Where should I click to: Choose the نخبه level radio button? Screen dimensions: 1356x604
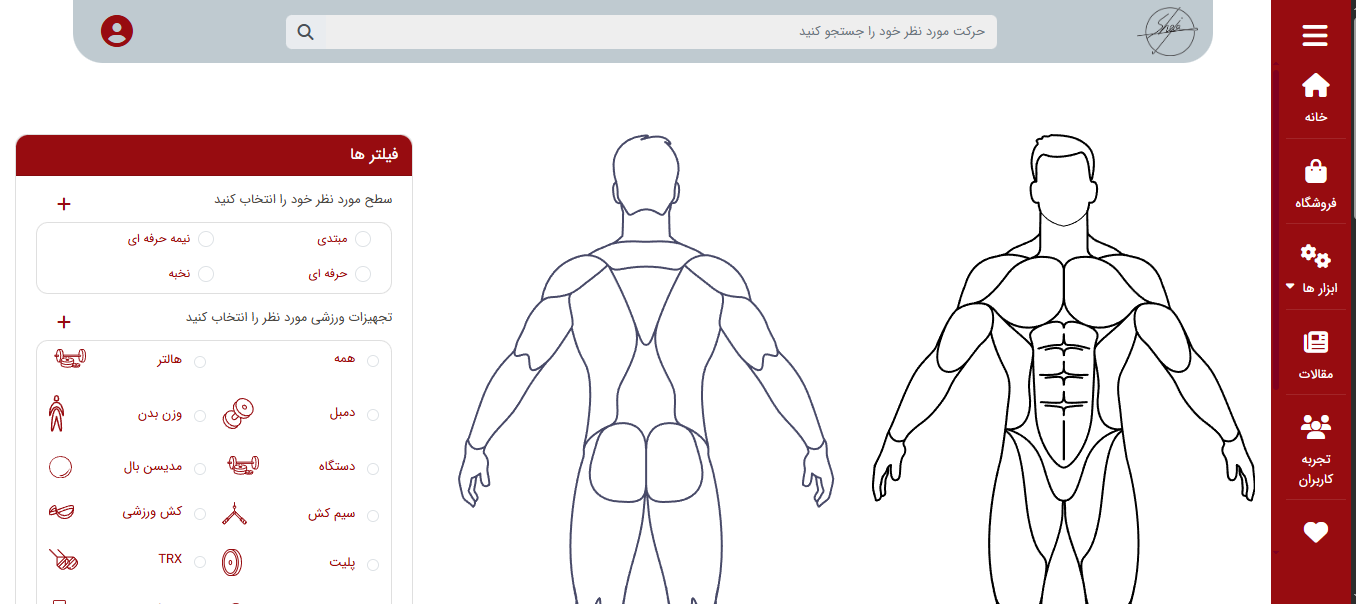206,274
